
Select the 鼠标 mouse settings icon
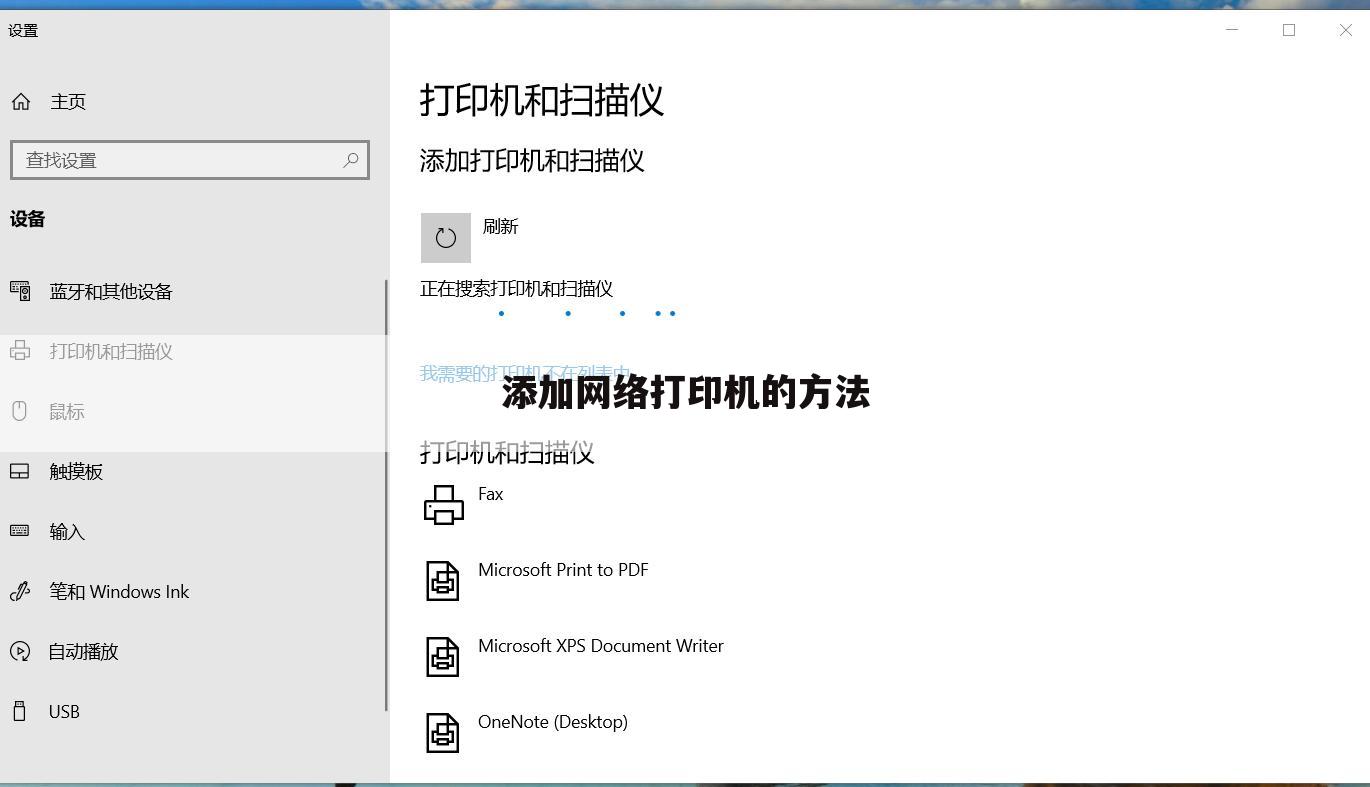pos(20,411)
